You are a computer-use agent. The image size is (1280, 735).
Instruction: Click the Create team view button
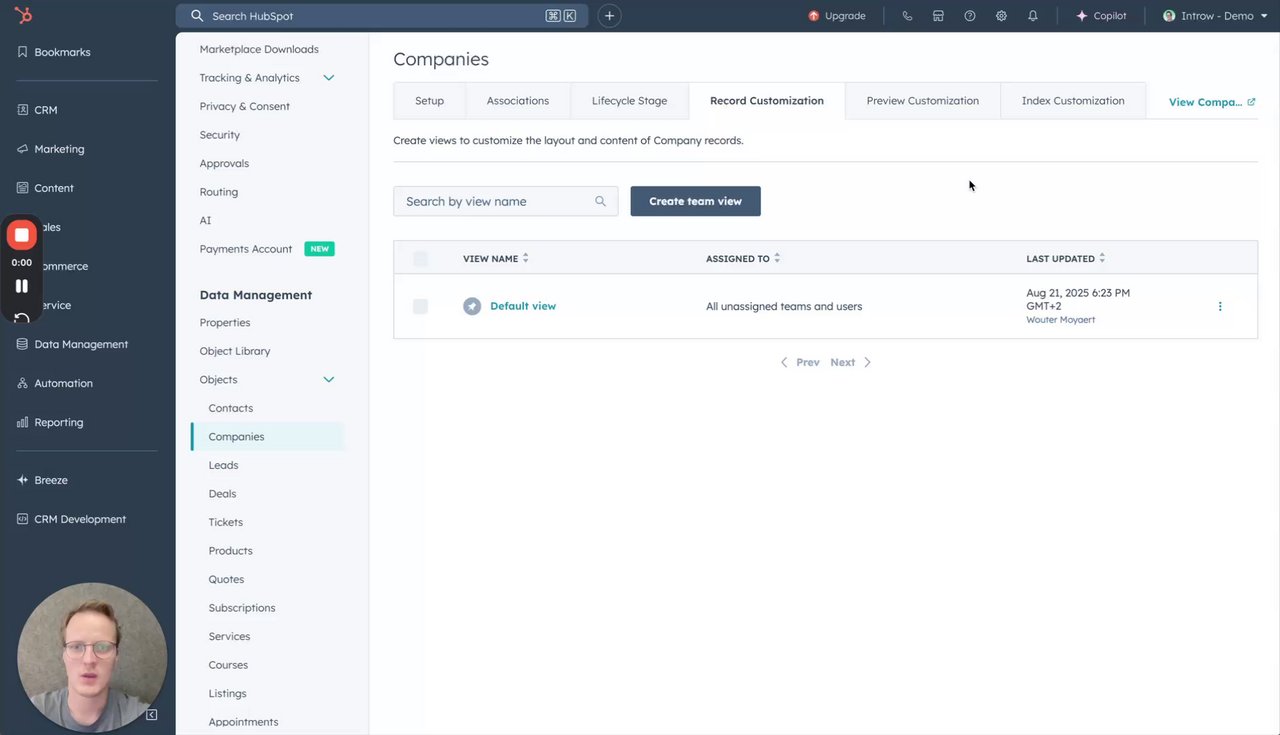[x=696, y=201]
